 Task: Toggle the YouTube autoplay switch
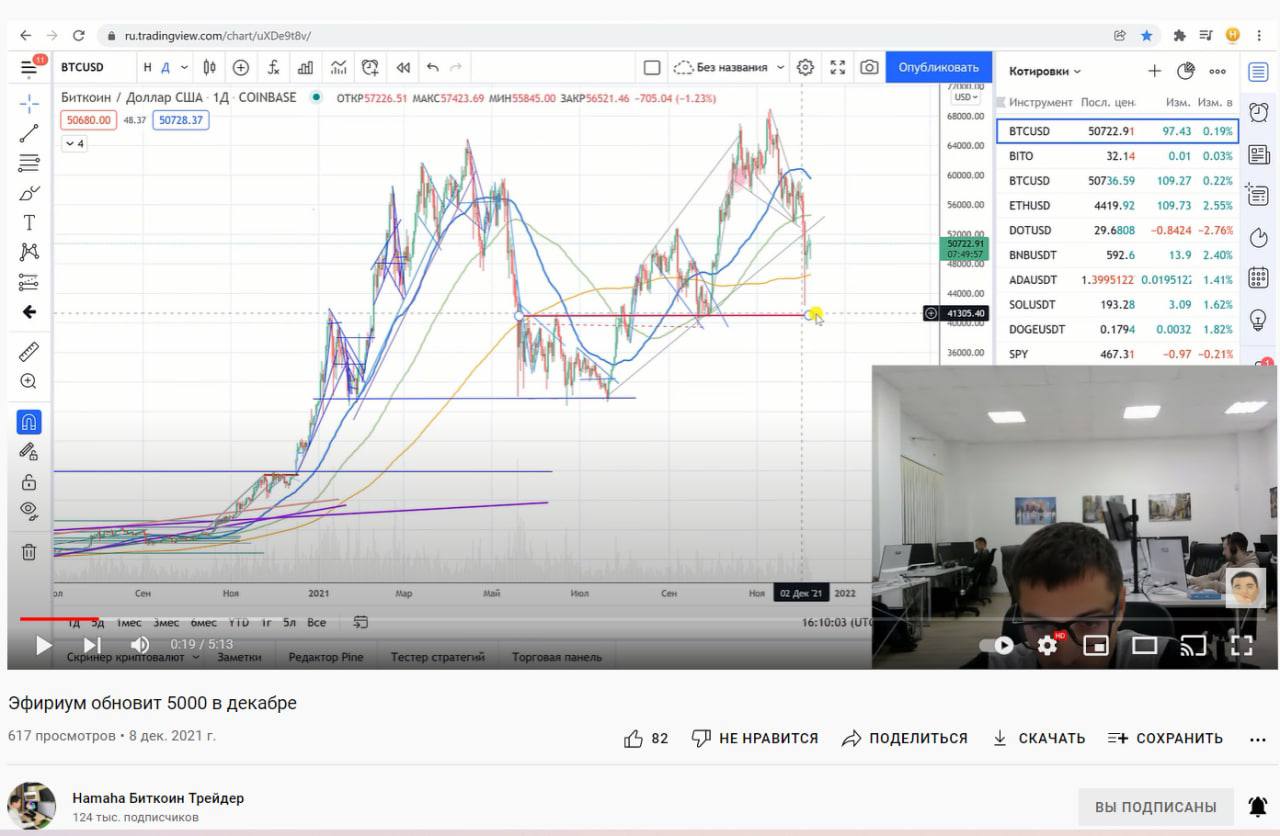click(997, 645)
